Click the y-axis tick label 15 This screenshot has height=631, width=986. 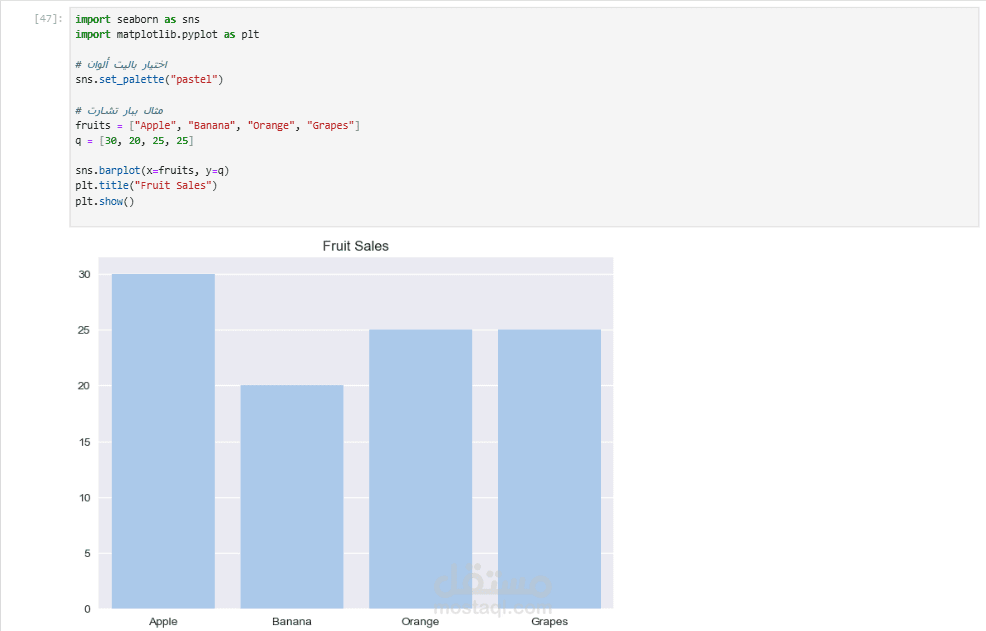[x=84, y=442]
